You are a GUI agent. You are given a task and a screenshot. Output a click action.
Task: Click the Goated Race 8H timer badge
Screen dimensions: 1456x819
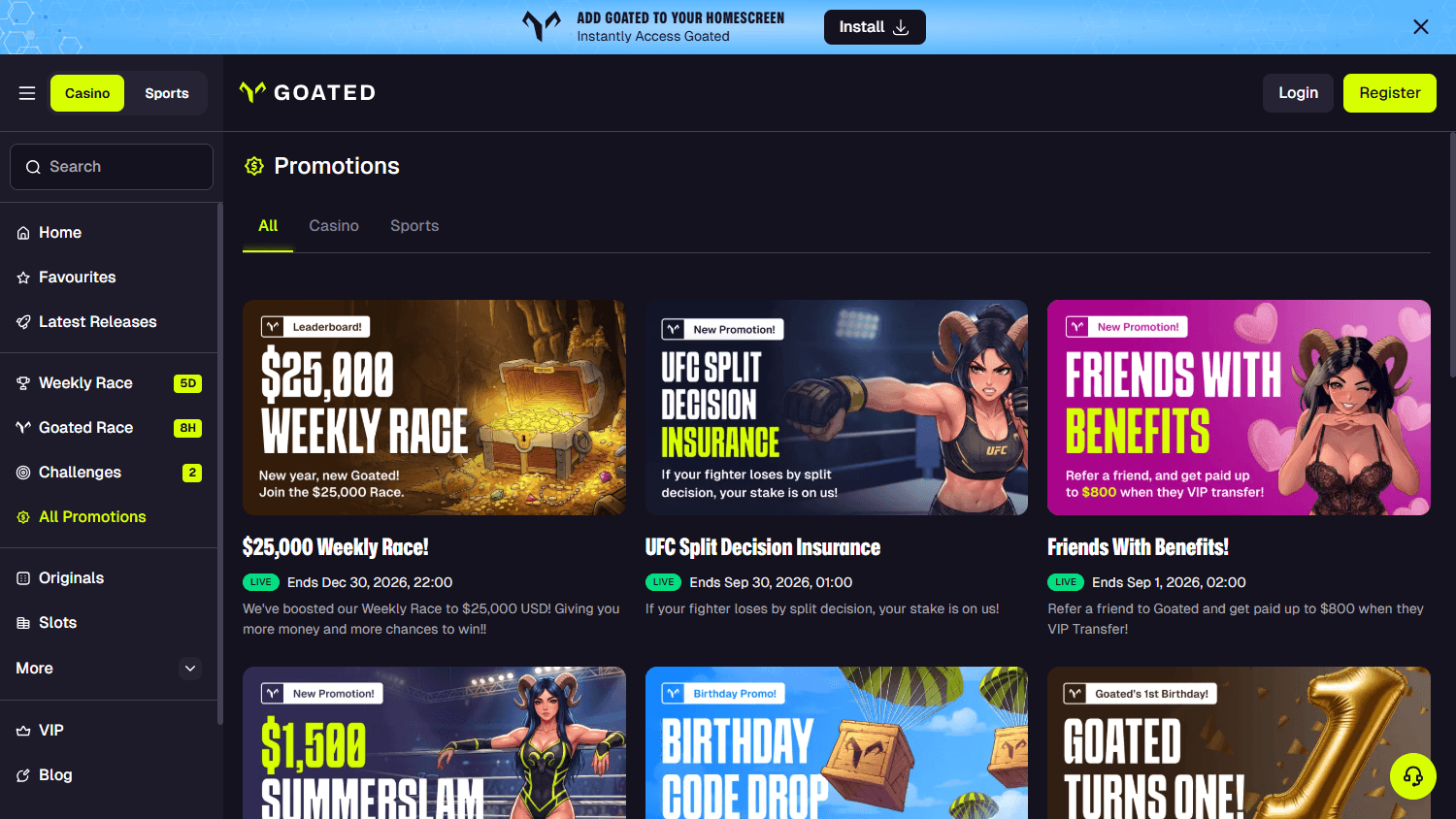[x=187, y=428]
